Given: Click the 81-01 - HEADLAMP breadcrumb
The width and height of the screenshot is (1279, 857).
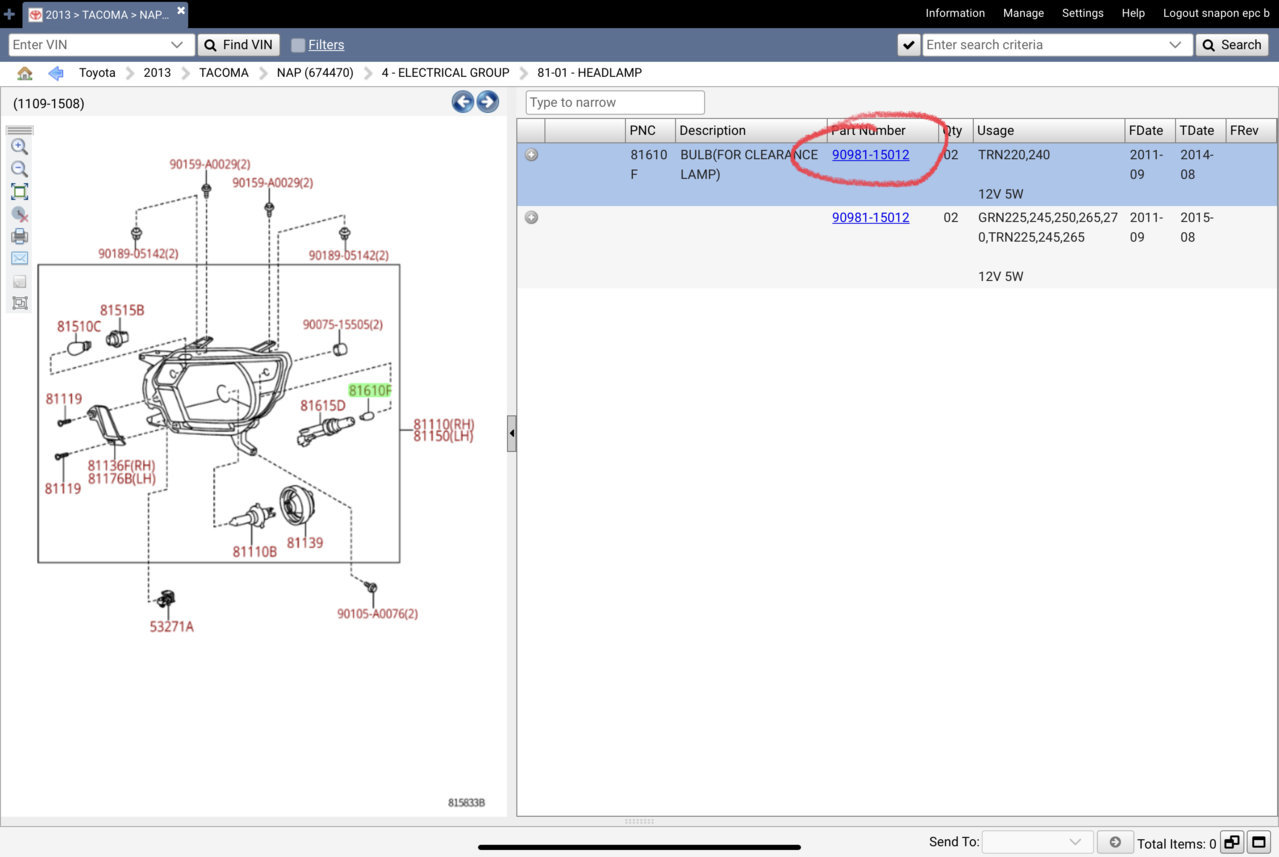Looking at the screenshot, I should pyautogui.click(x=589, y=73).
